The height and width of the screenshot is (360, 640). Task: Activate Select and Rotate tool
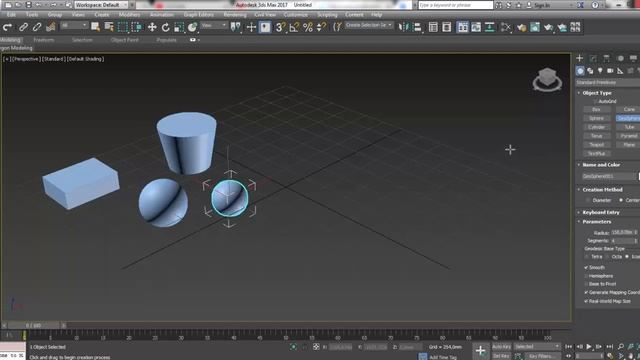click(x=165, y=27)
